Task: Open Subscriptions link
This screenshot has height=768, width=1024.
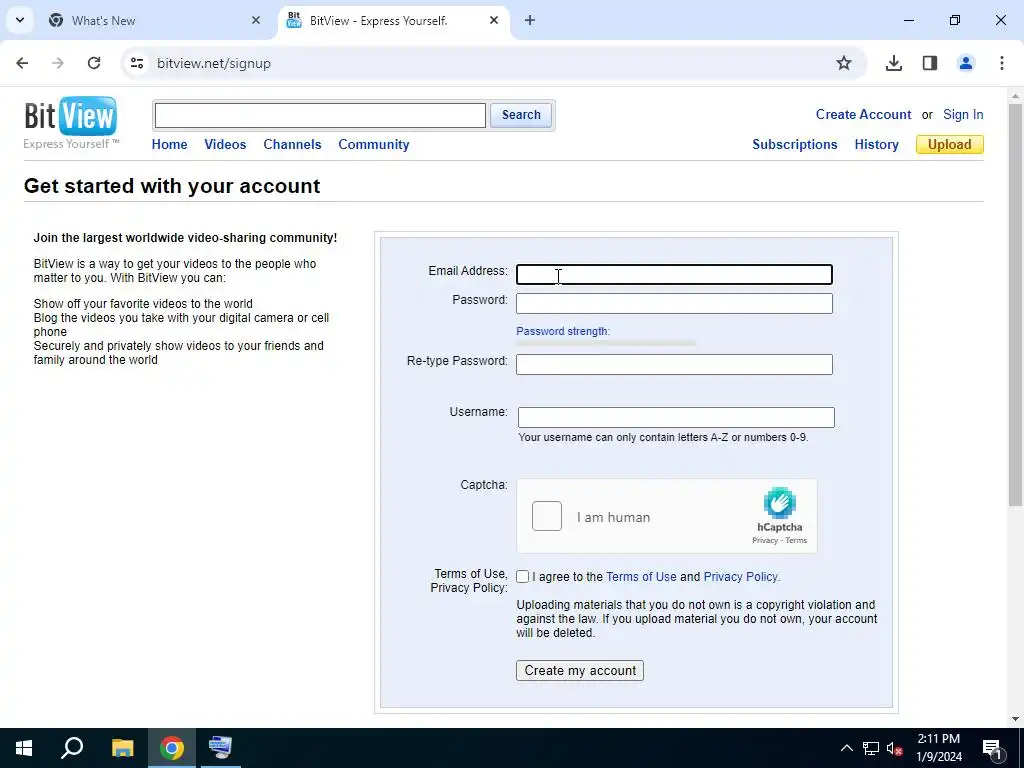Action: pos(794,144)
